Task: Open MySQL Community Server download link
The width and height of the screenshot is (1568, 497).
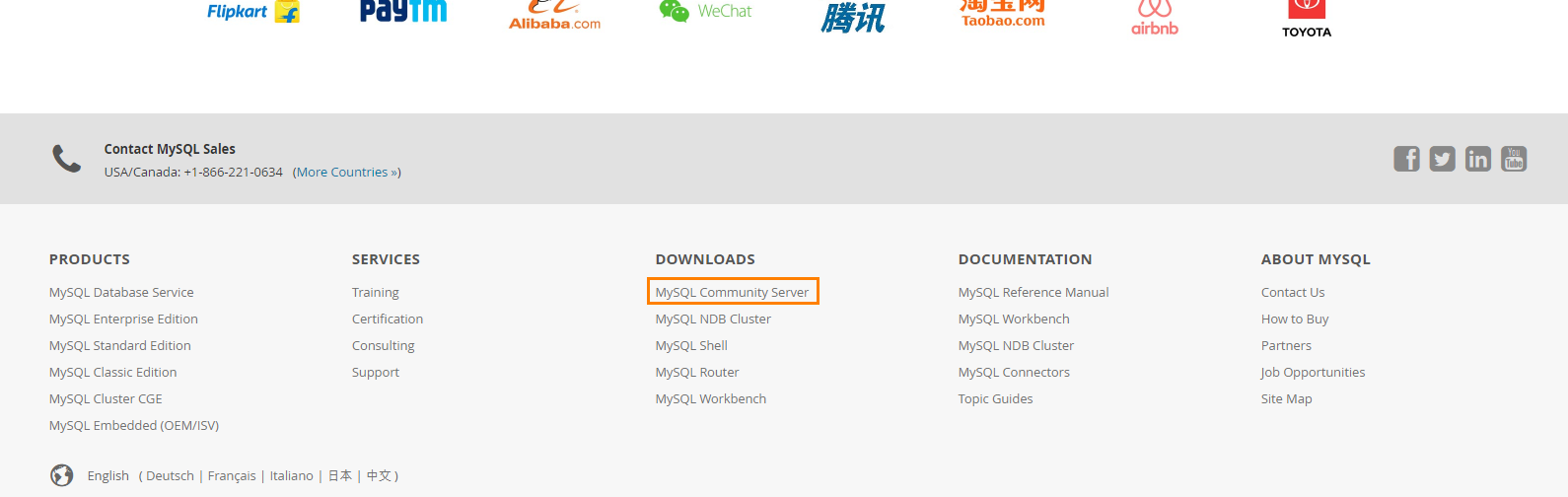Action: (732, 292)
